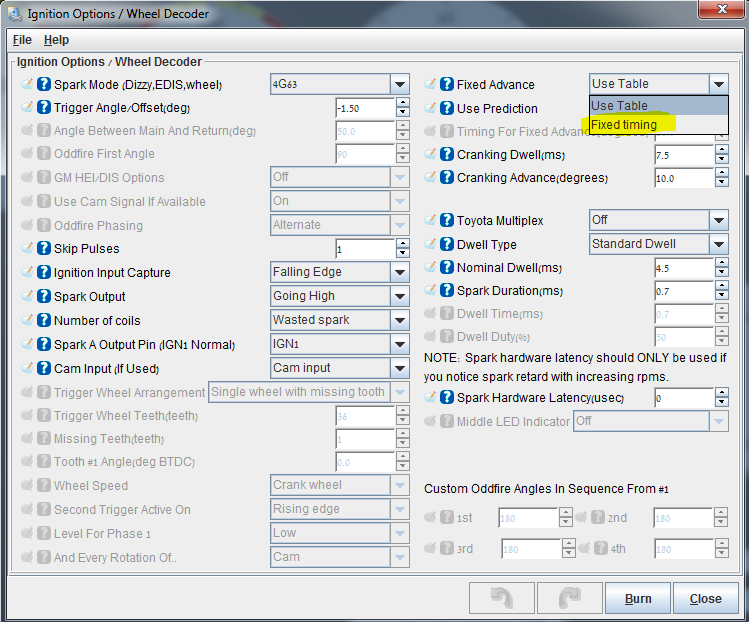This screenshot has width=749, height=622.
Task: Click the Cranking Advance field showing 10.0
Action: pyautogui.click(x=685, y=178)
